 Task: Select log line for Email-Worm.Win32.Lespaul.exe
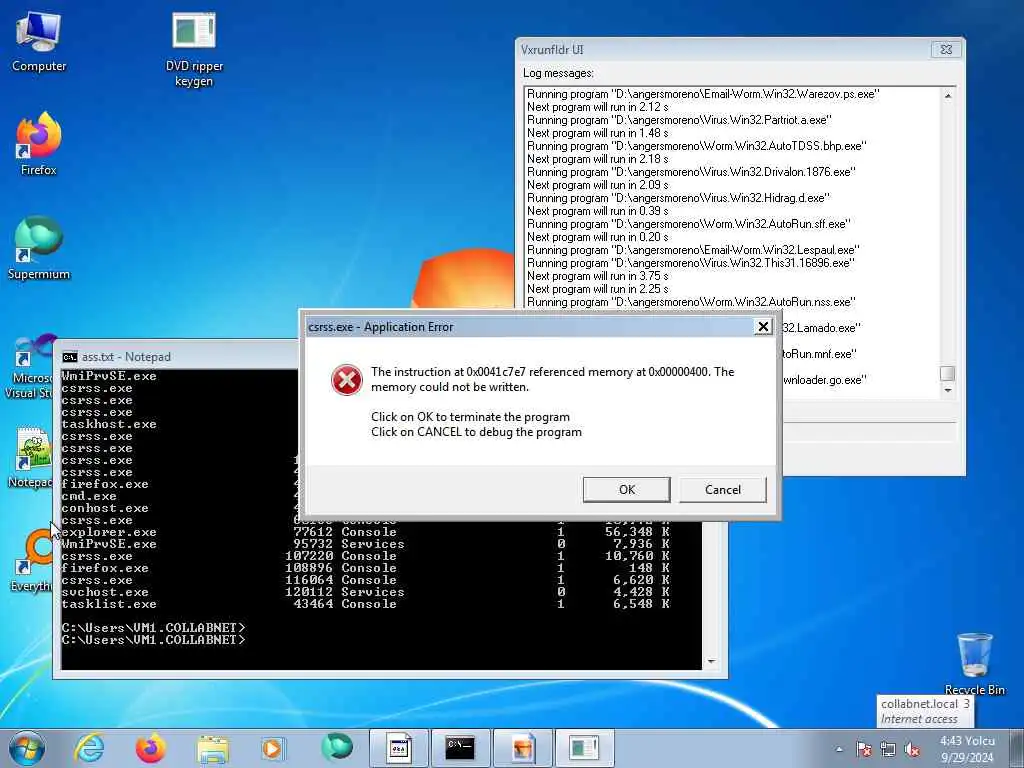pyautogui.click(x=693, y=250)
